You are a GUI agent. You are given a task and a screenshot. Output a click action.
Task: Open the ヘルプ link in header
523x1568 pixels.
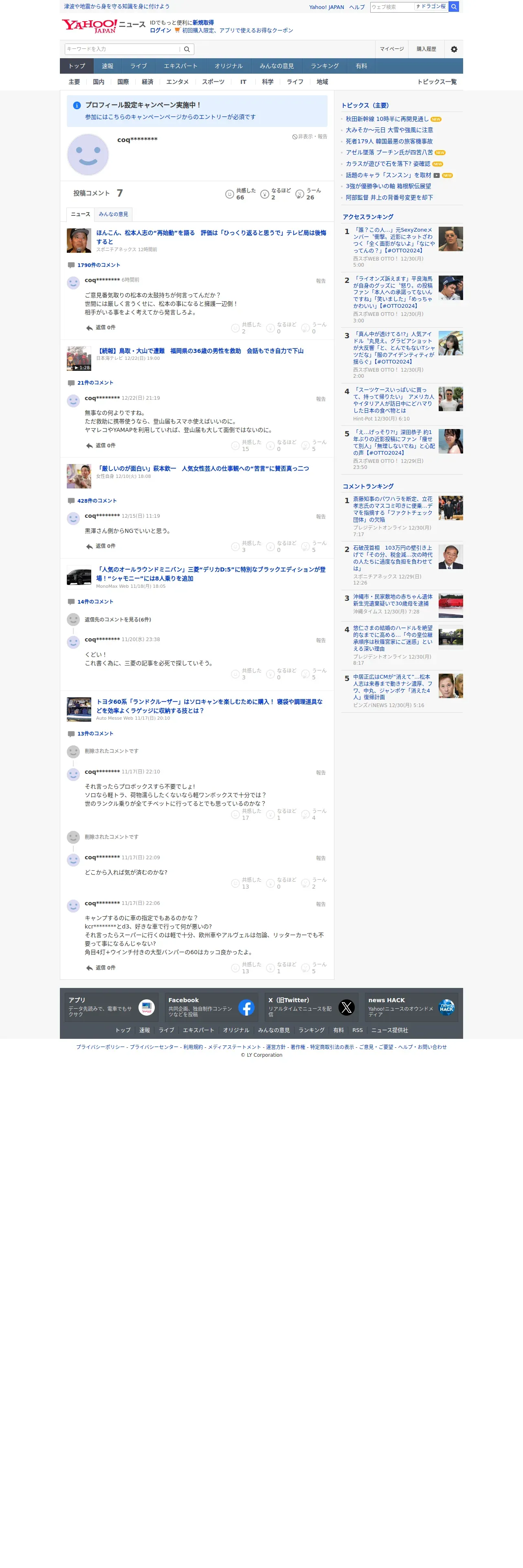coord(357,7)
